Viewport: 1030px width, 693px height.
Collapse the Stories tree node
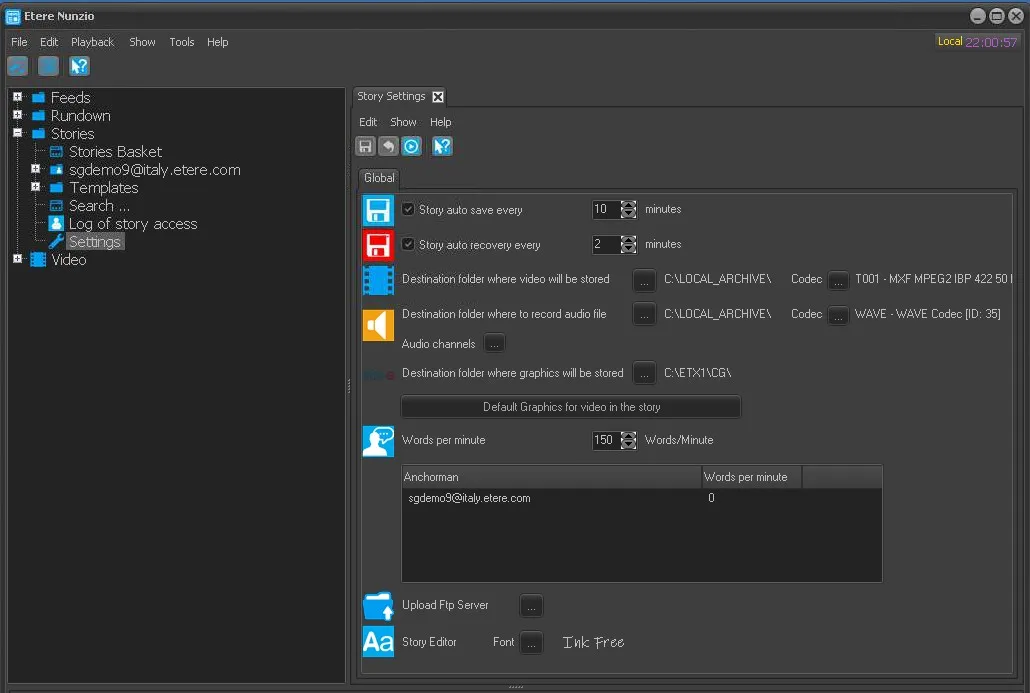point(17,134)
